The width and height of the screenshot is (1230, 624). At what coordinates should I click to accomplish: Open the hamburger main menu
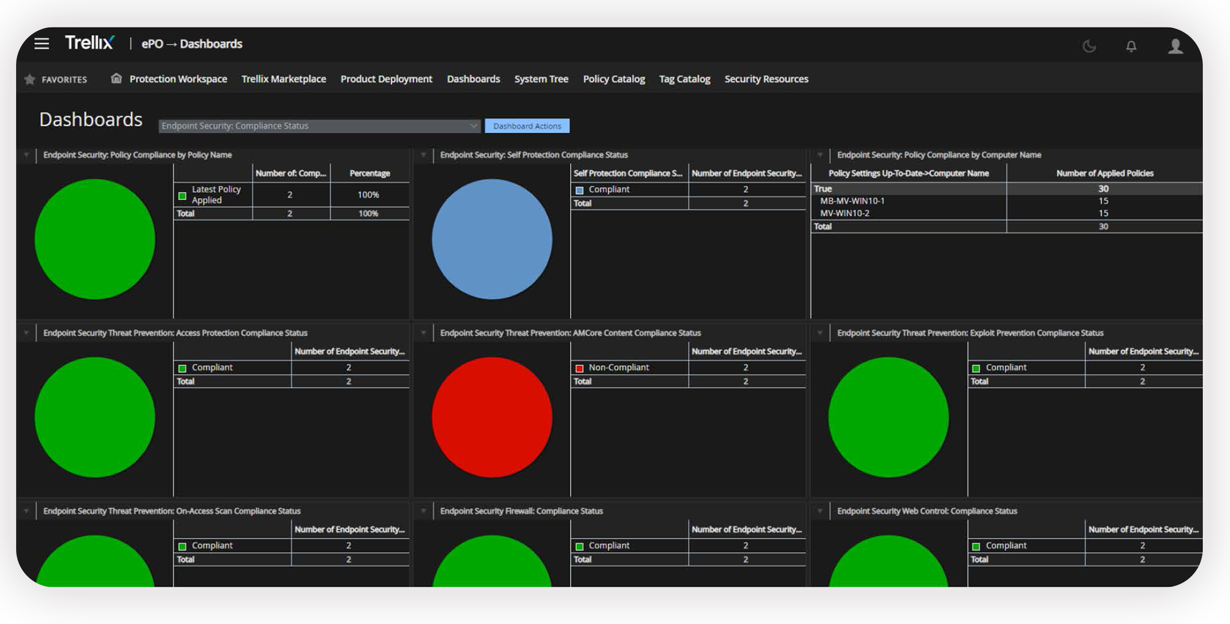click(x=41, y=43)
